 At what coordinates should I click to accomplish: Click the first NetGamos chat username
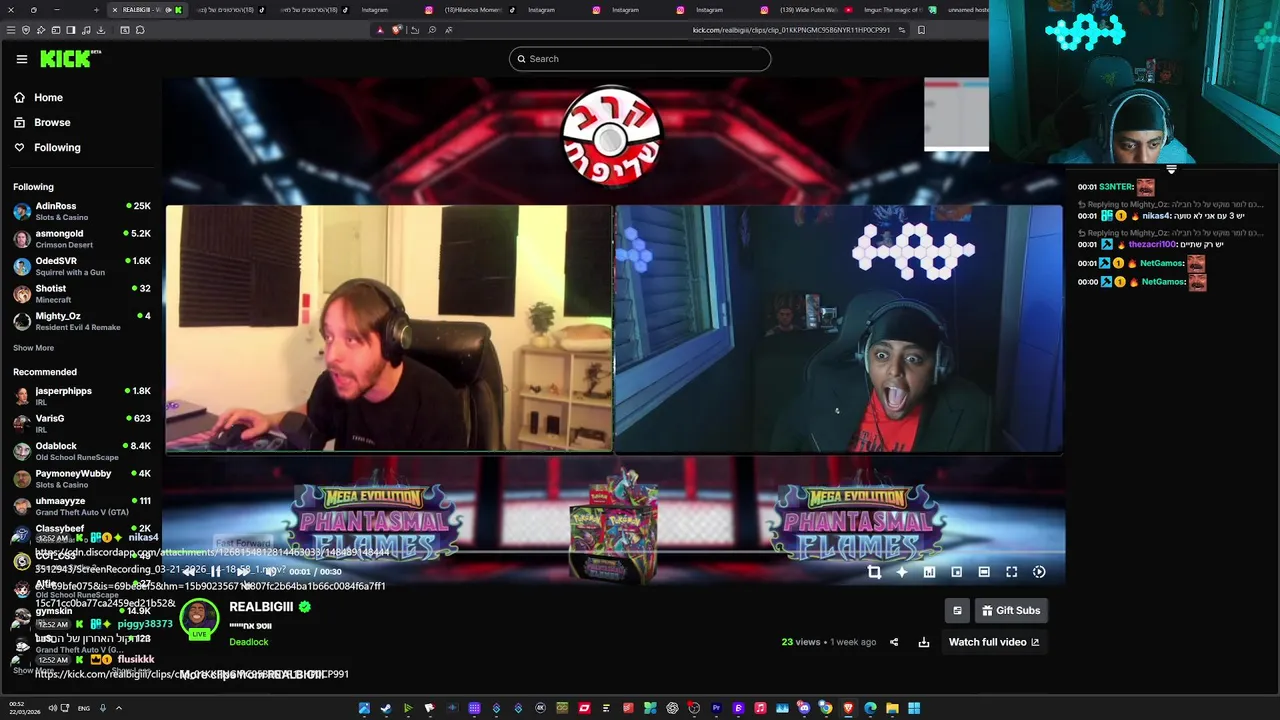[x=1162, y=263]
